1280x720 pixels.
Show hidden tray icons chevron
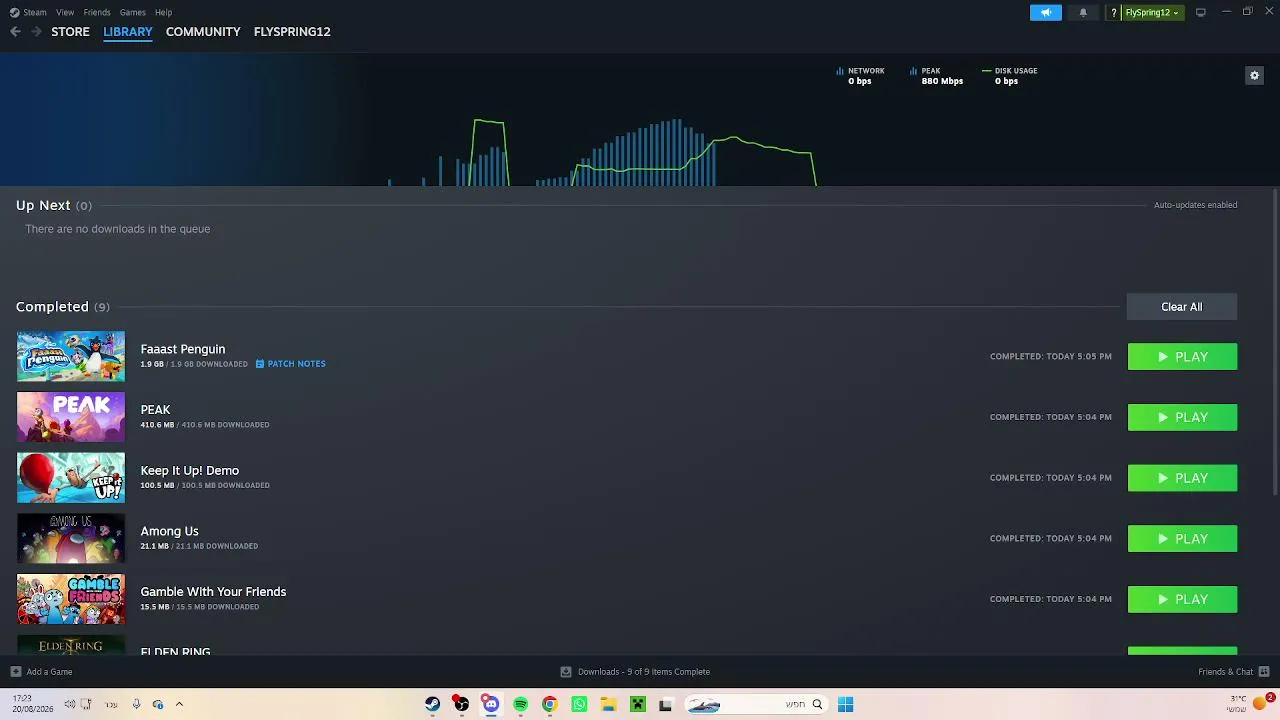click(179, 704)
